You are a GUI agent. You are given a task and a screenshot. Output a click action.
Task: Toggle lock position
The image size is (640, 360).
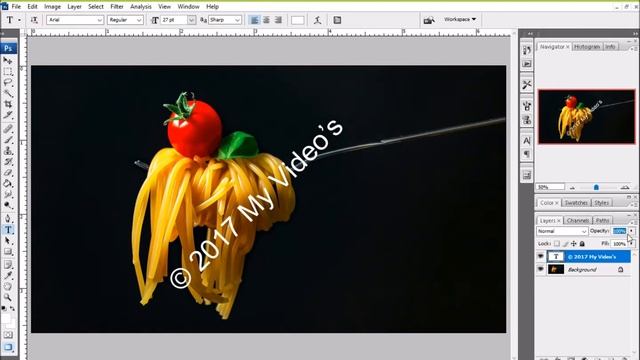573,244
